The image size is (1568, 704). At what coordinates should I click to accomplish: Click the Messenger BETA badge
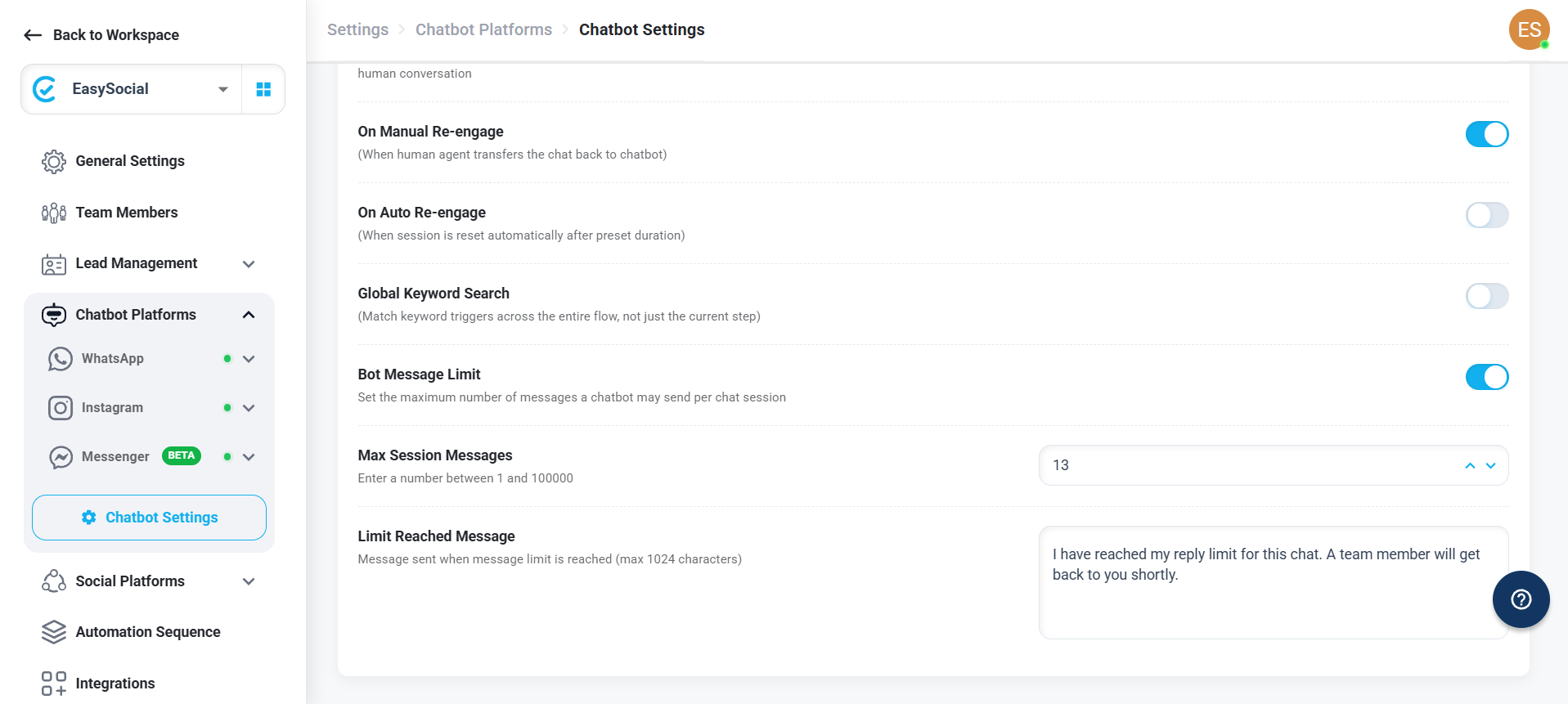pyautogui.click(x=182, y=456)
